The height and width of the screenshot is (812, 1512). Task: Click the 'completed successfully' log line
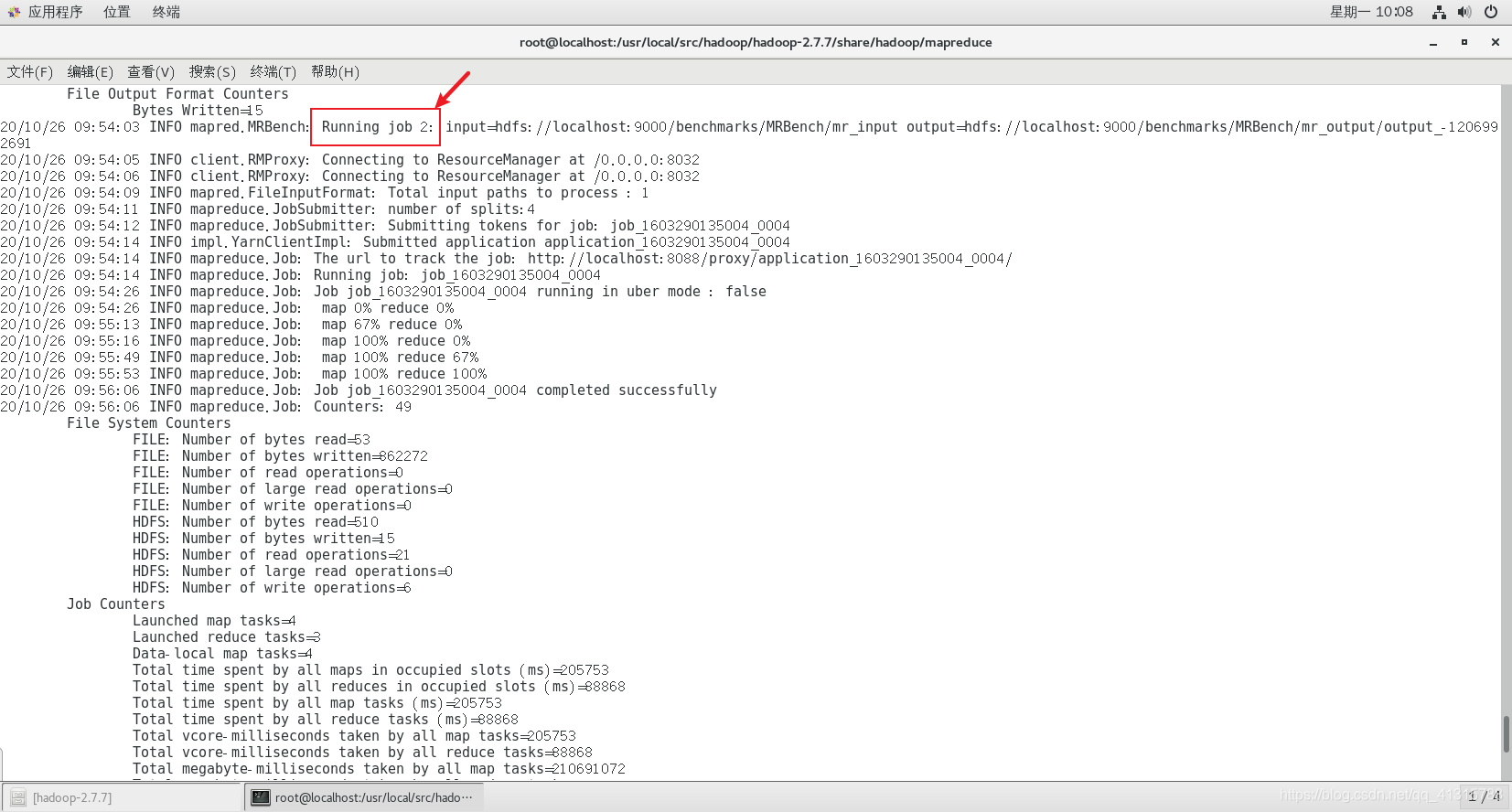pos(359,390)
